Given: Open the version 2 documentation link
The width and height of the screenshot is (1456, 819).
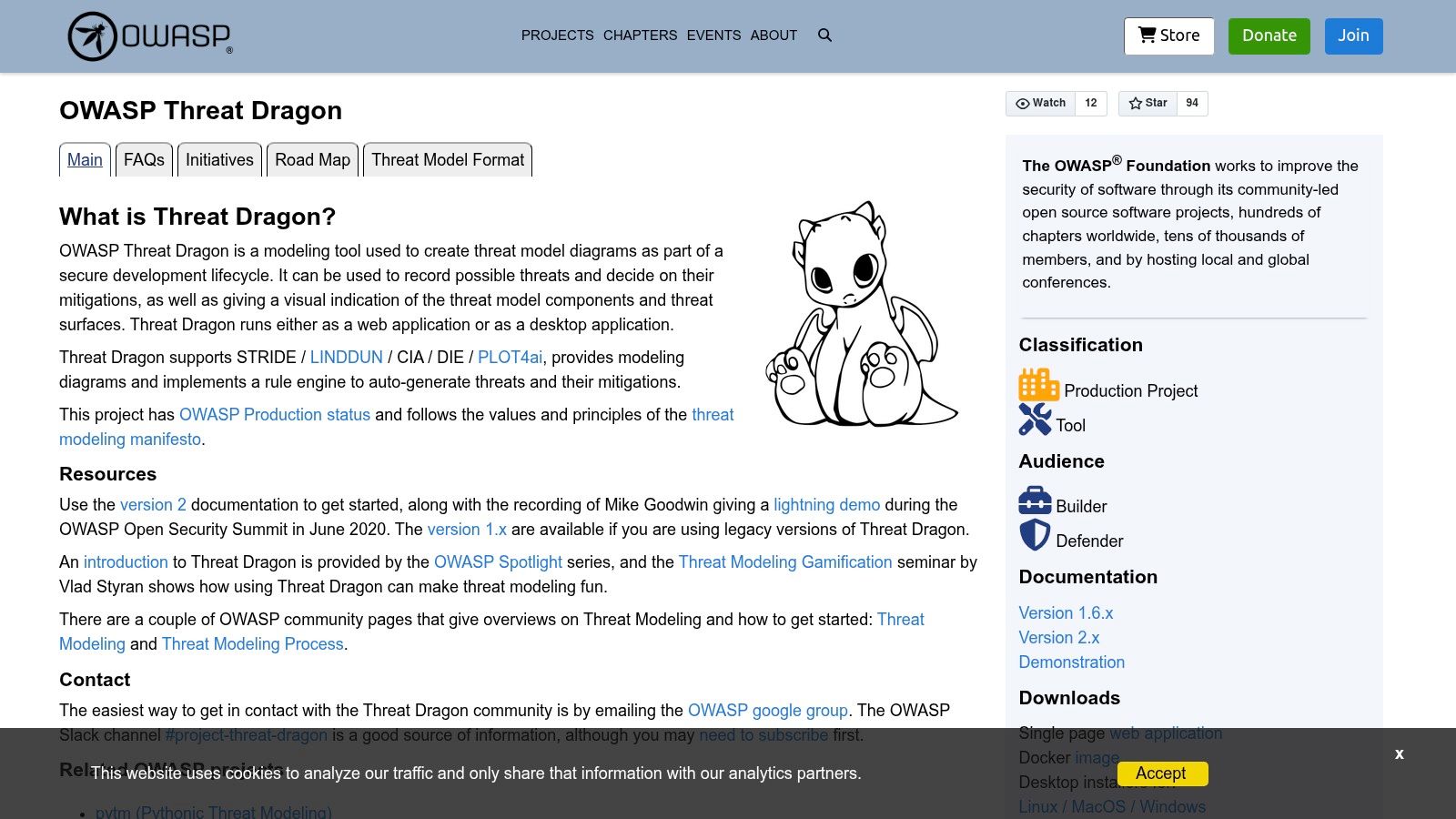Looking at the screenshot, I should pyautogui.click(x=153, y=505).
